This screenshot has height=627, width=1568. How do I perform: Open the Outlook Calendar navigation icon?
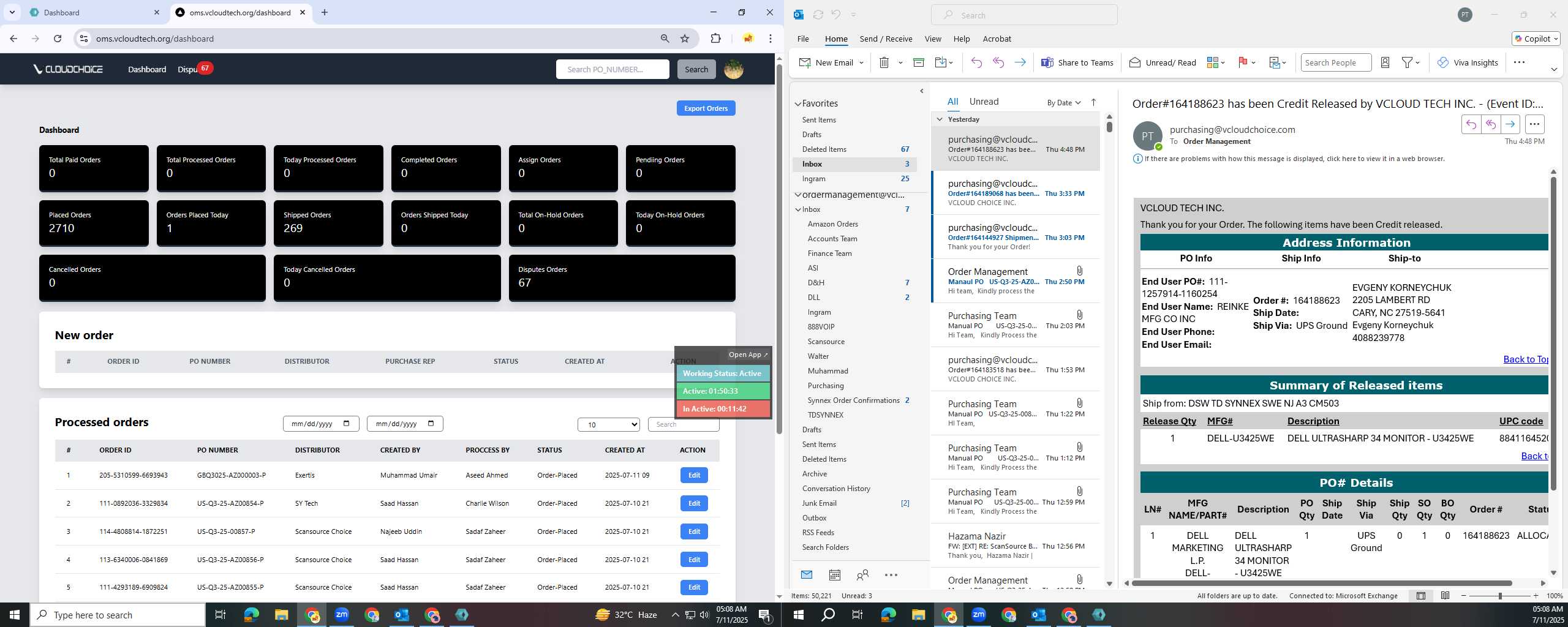pyautogui.click(x=834, y=575)
